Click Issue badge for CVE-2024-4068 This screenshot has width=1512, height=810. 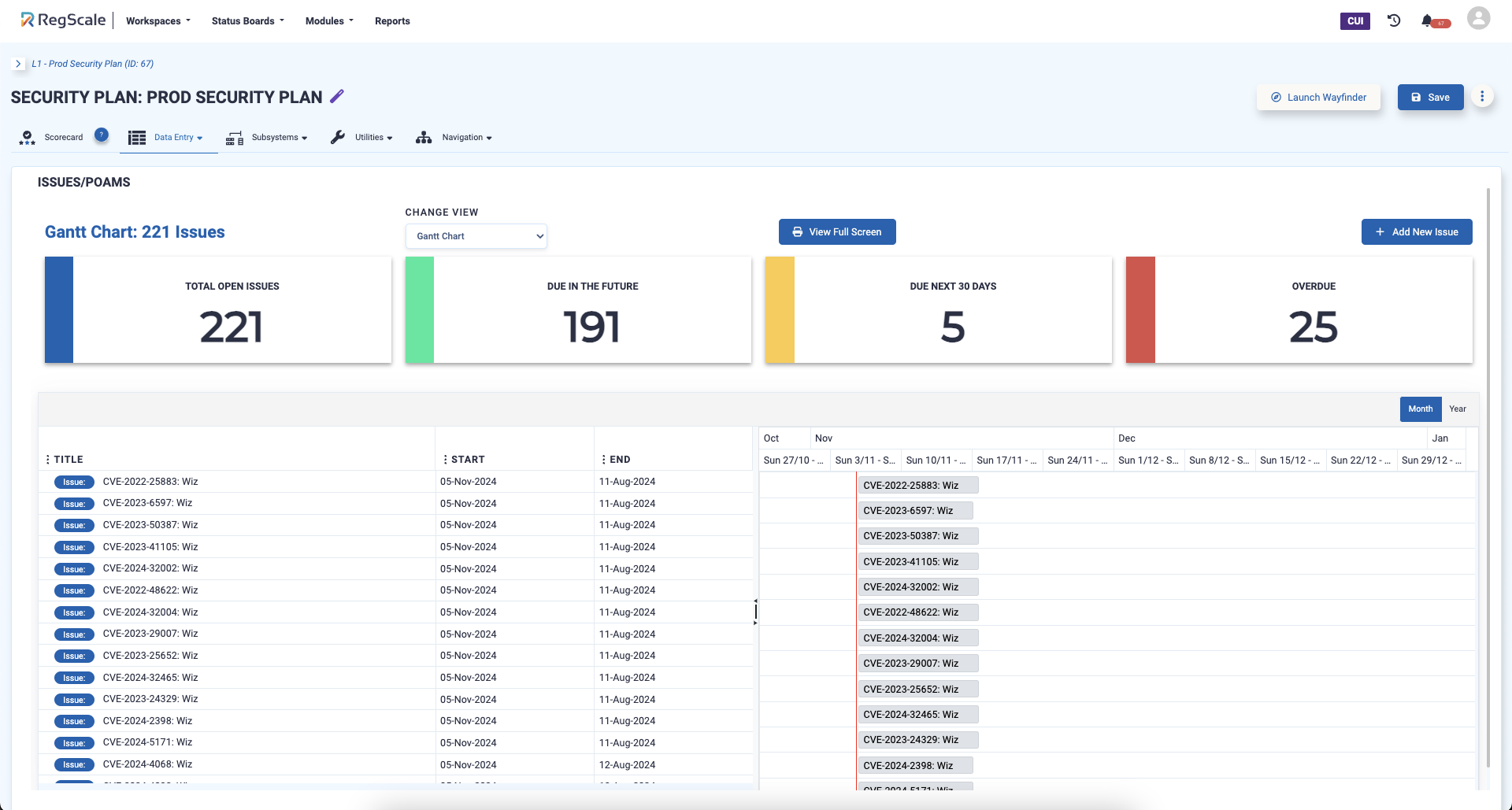74,764
